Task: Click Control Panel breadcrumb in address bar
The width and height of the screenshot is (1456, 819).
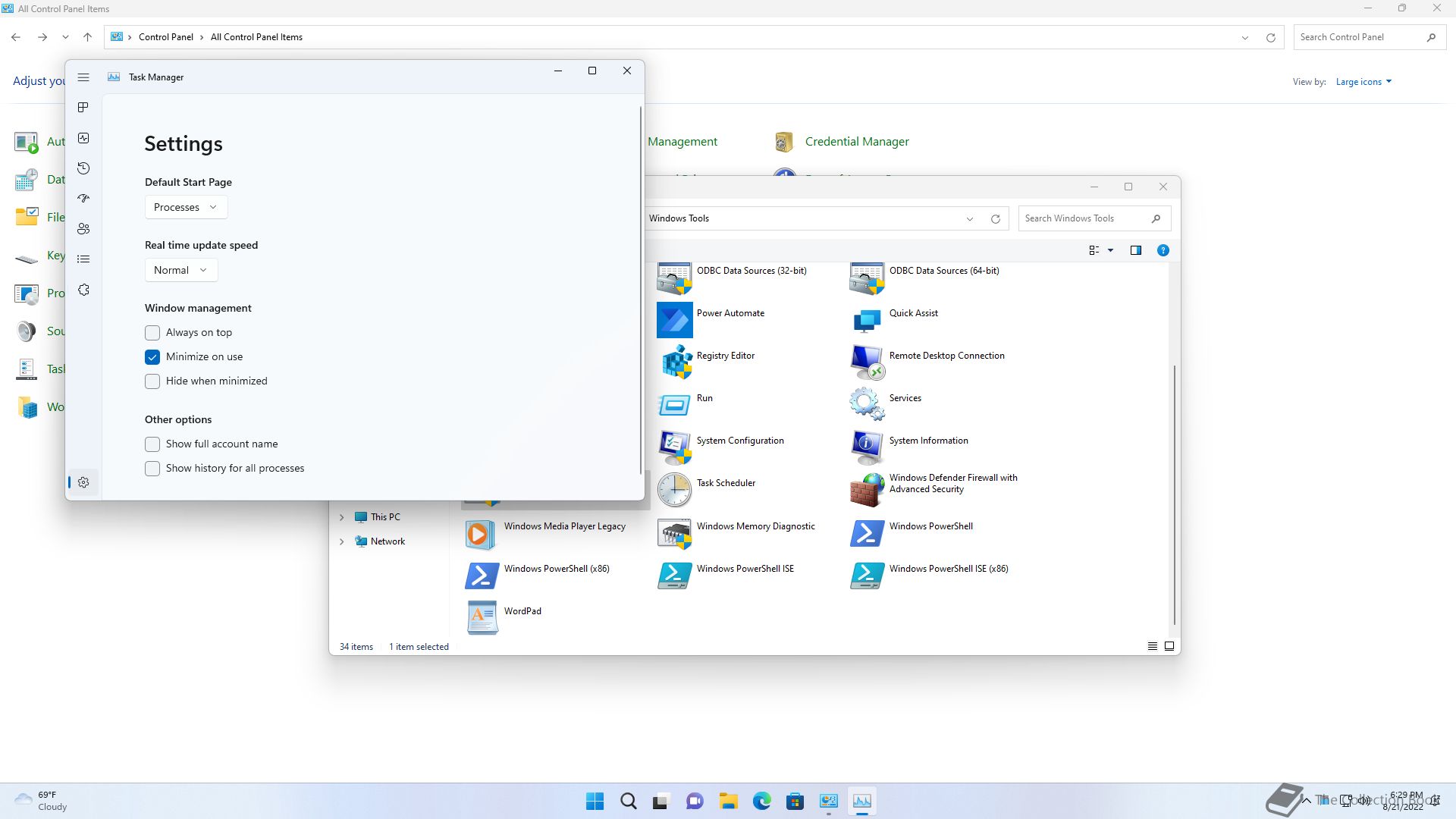Action: pyautogui.click(x=165, y=37)
